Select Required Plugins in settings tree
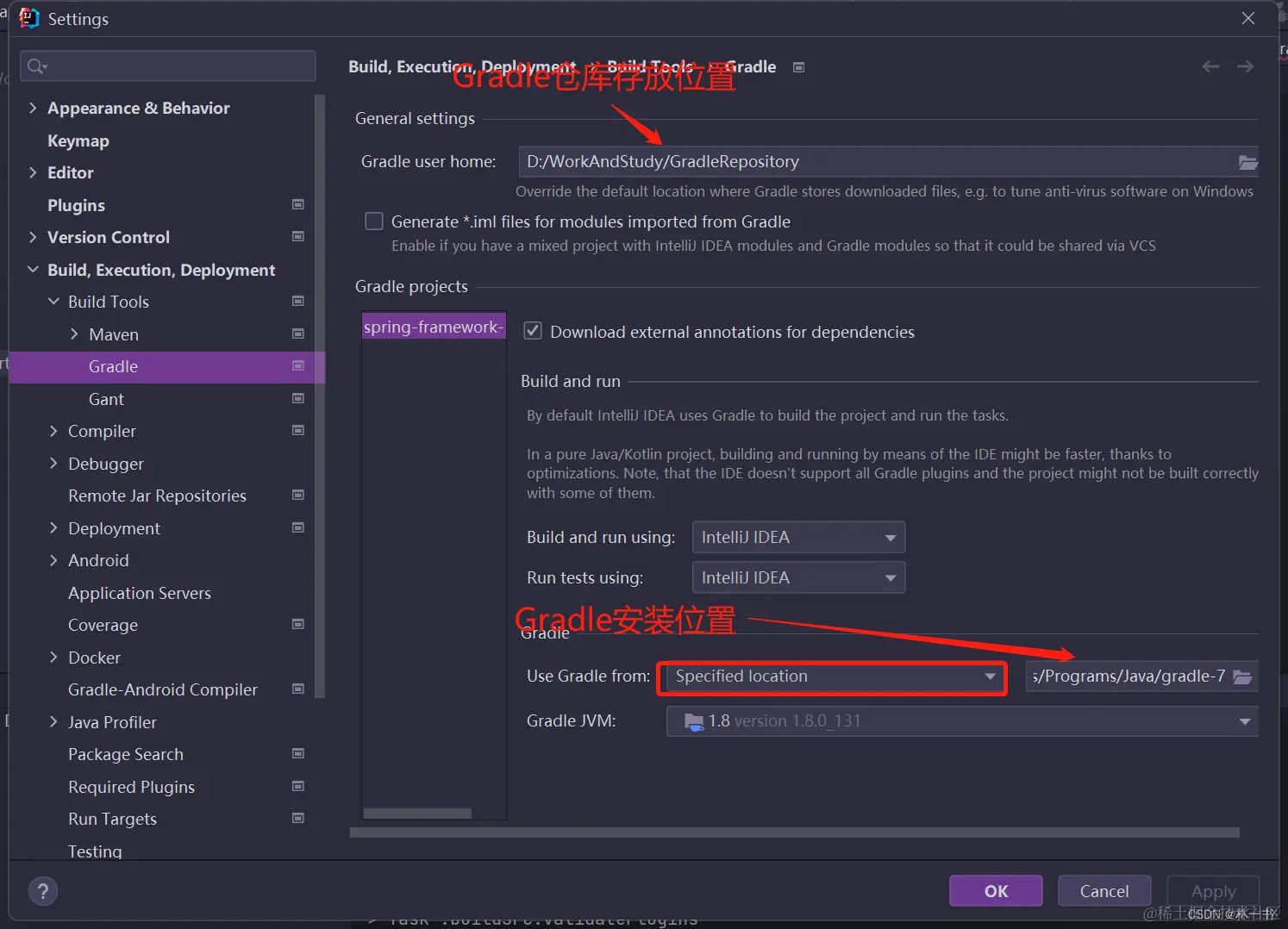 click(131, 787)
